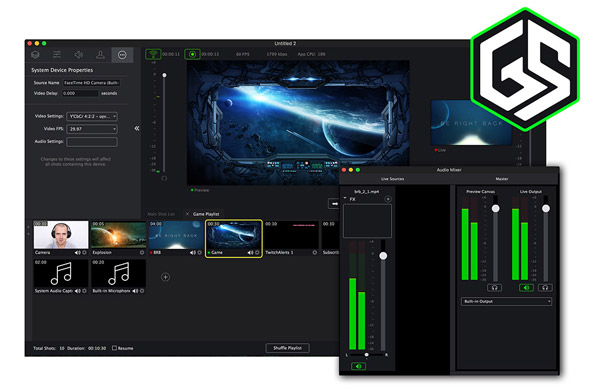The width and height of the screenshot is (600, 390).
Task: Enable the Resume checkbox
Action: click(114, 348)
